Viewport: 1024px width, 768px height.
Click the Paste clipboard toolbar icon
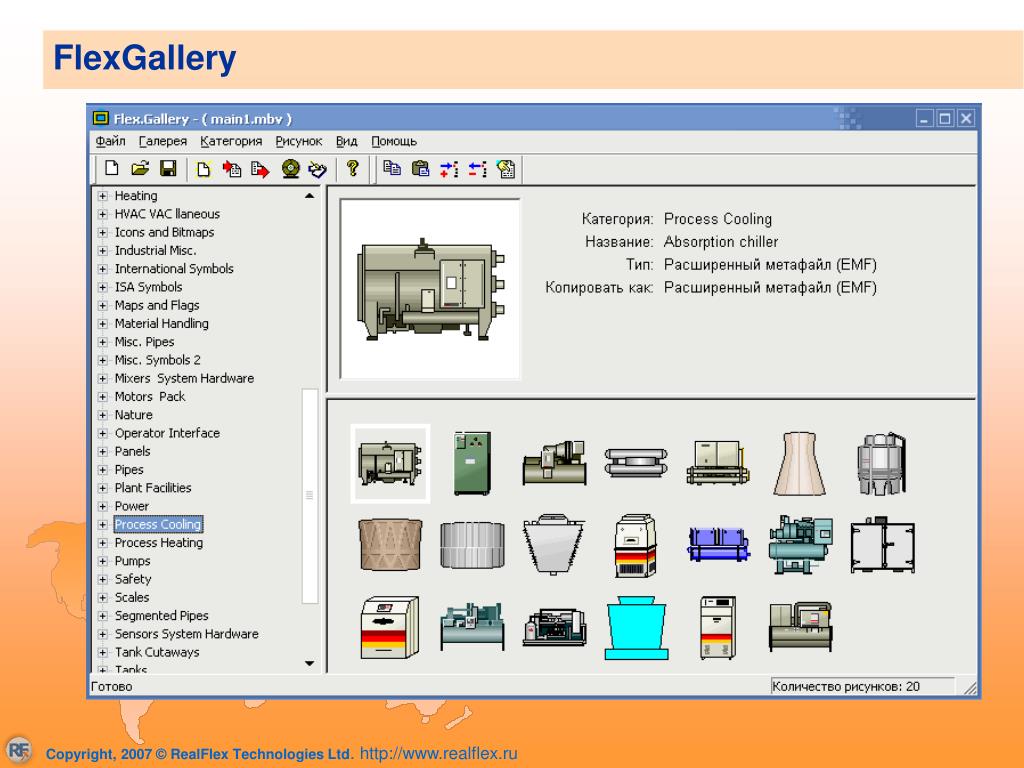pyautogui.click(x=421, y=169)
